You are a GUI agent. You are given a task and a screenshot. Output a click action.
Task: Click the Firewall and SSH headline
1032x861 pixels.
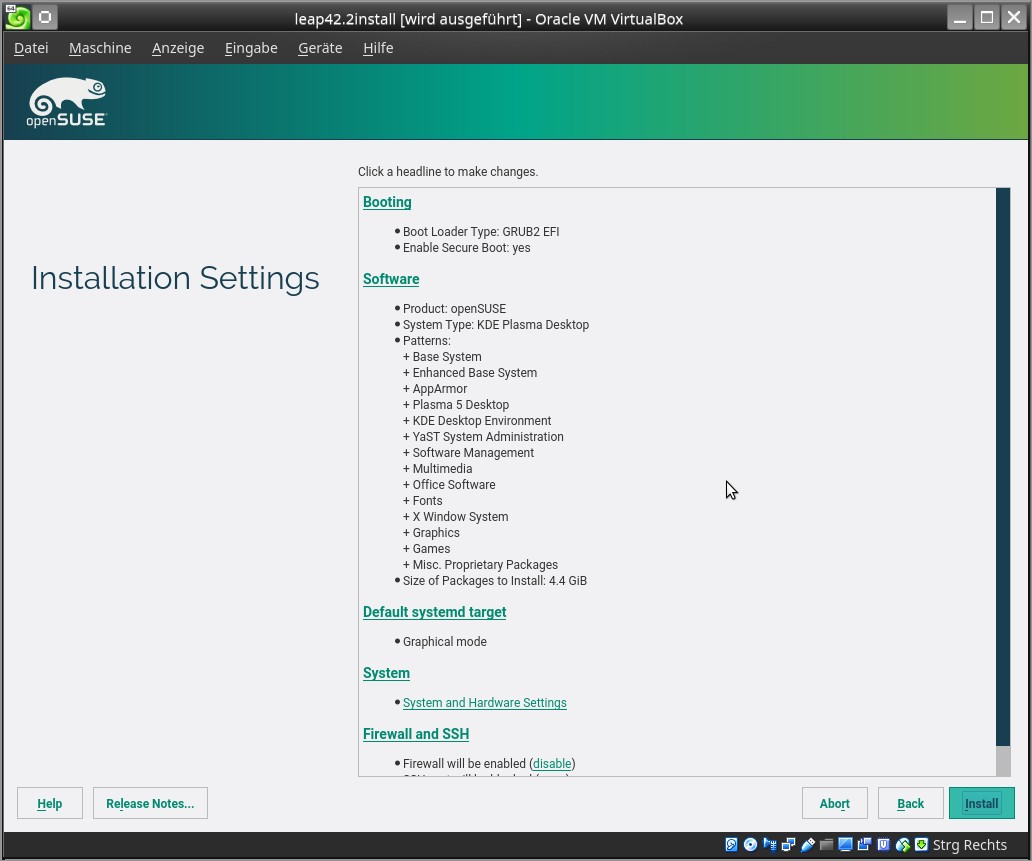[x=416, y=734]
